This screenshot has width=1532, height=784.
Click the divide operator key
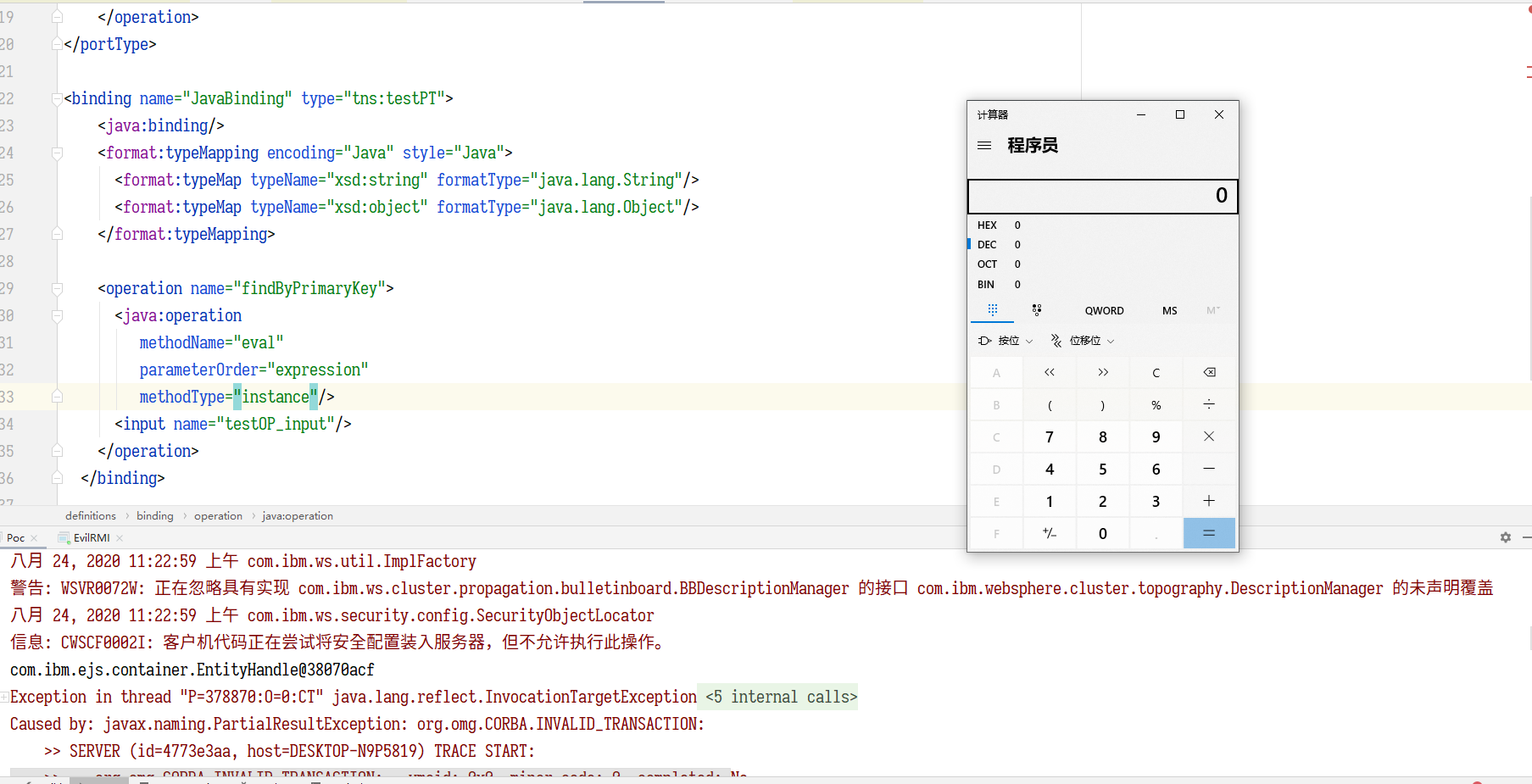[x=1209, y=405]
